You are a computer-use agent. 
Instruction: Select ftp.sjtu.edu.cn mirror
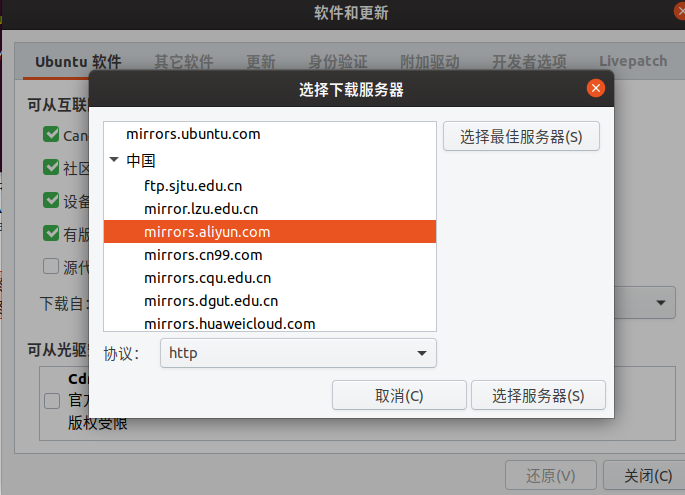tap(270, 186)
